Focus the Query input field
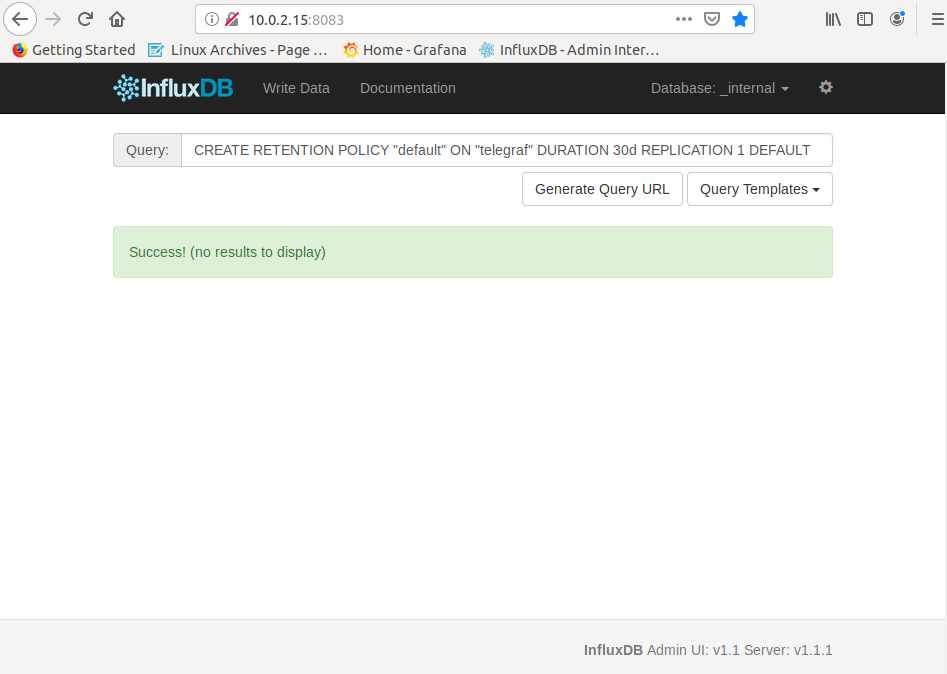The image size is (947, 674). coord(507,150)
